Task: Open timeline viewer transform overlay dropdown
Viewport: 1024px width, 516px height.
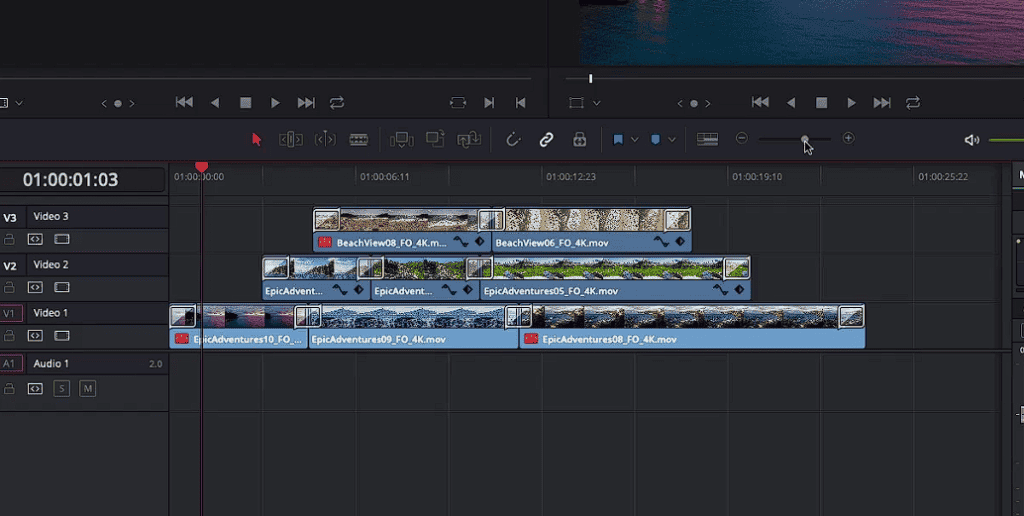Action: tap(596, 103)
